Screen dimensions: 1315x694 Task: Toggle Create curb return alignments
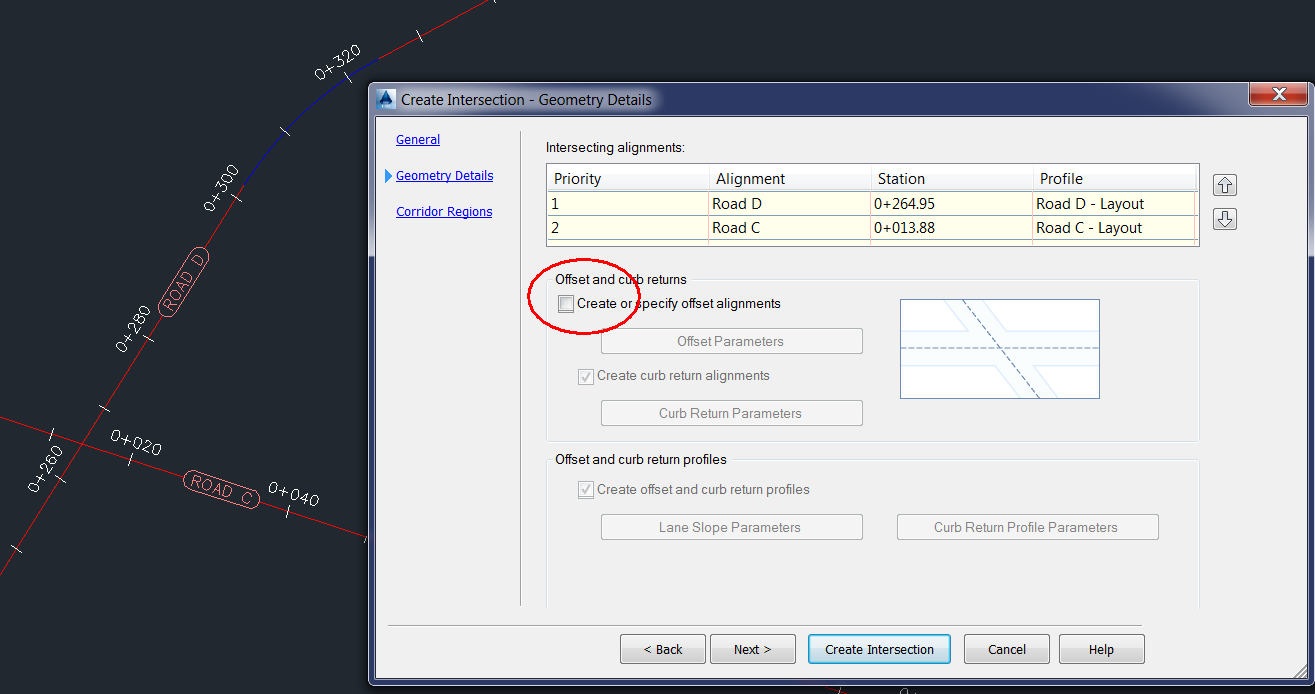(585, 377)
